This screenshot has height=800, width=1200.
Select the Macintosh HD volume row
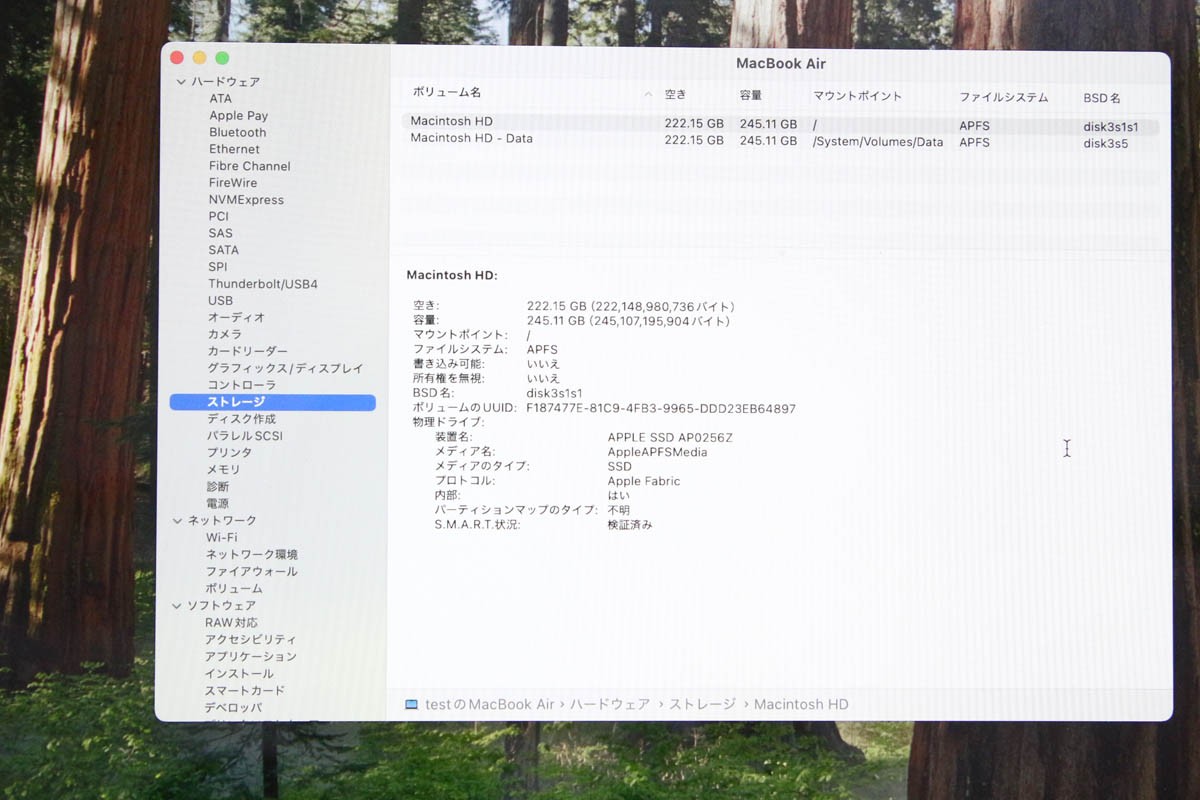coord(780,125)
